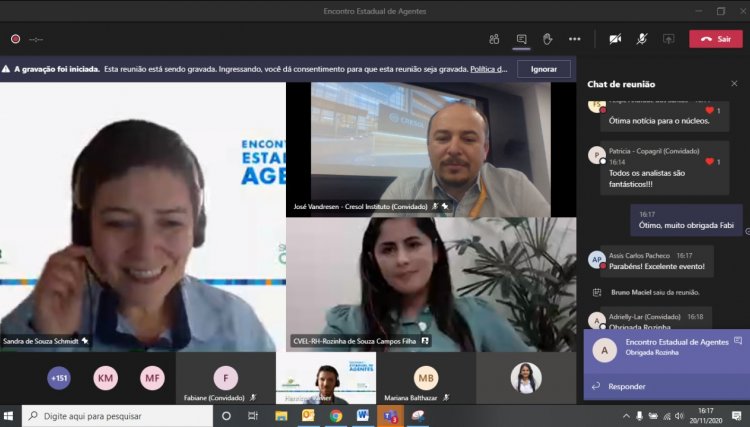Show hidden system tray icons
750x427 pixels.
click(x=626, y=416)
